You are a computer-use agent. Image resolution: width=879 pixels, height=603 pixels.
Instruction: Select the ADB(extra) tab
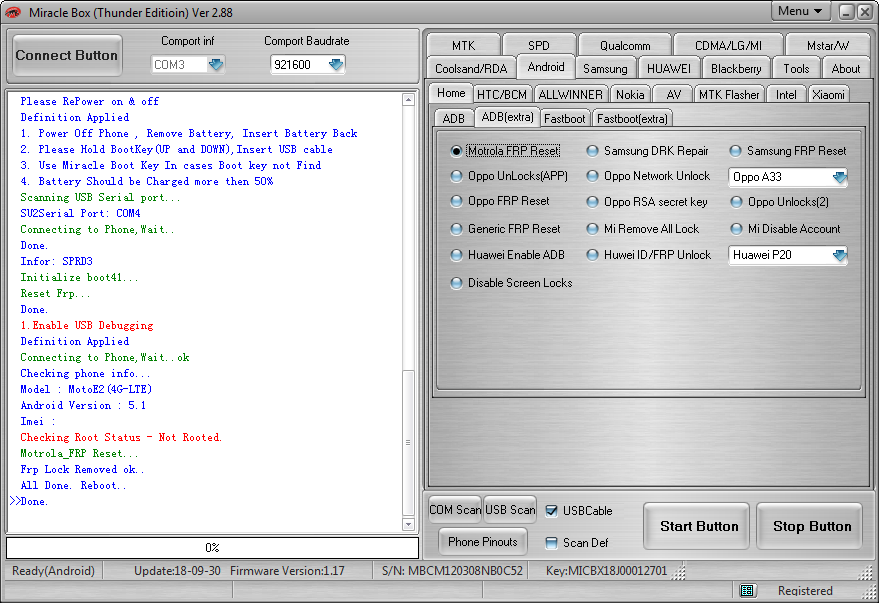pos(507,117)
